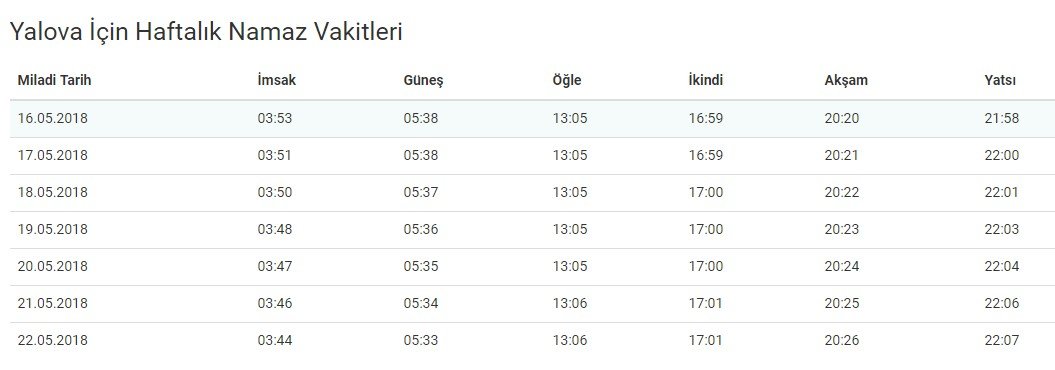Click the 19.05.2018 date cell
The width and height of the screenshot is (1055, 370).
pos(52,229)
